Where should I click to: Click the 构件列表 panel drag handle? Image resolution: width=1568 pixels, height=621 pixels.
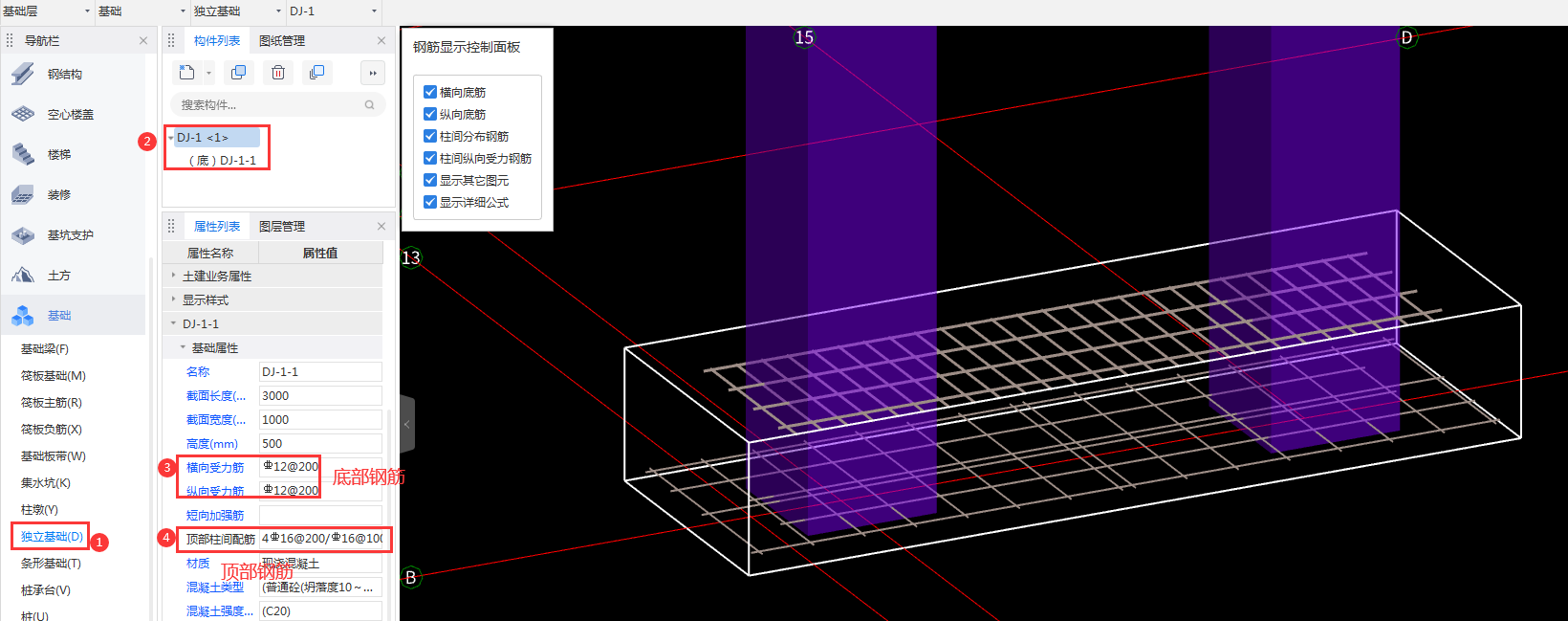tap(171, 40)
